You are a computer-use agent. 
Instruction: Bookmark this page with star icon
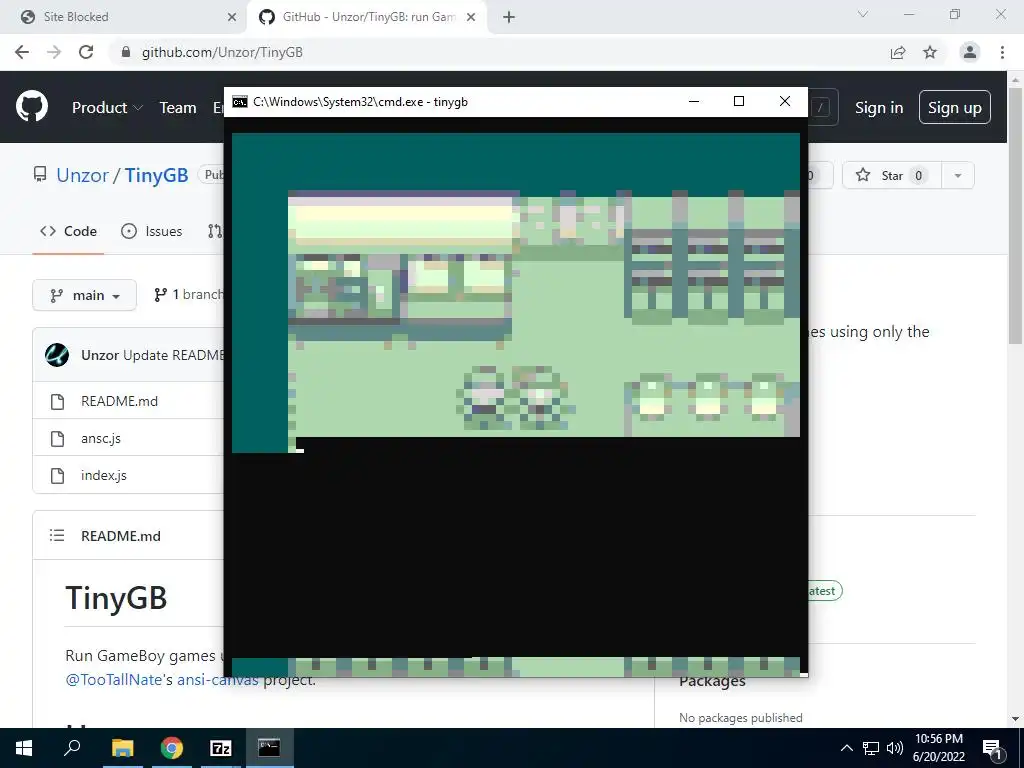click(930, 52)
